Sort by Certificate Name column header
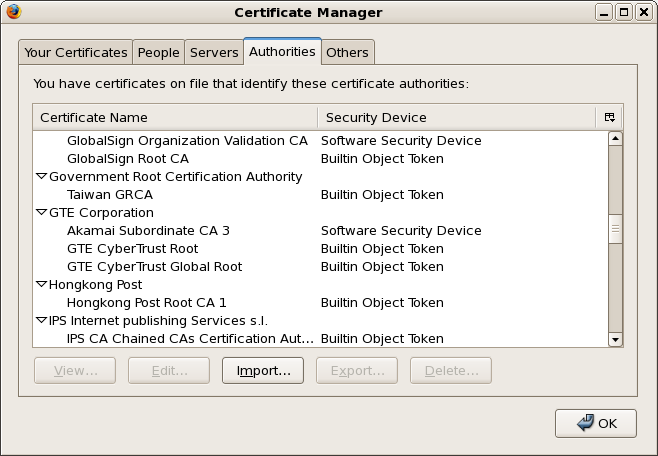This screenshot has height=456, width=658. point(175,117)
